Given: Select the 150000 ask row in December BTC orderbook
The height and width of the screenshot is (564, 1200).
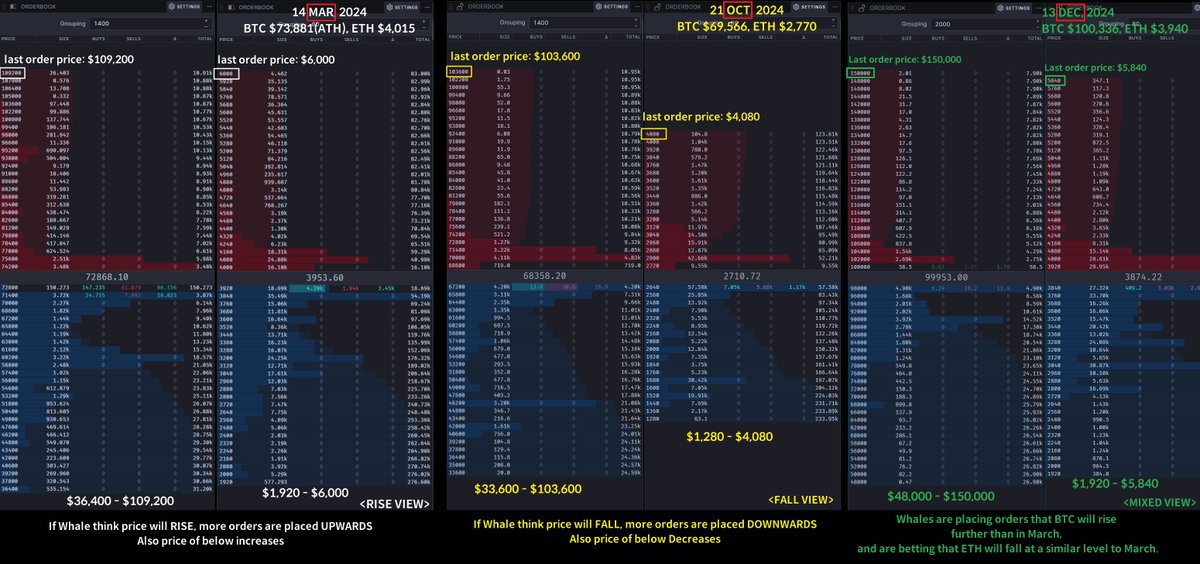Looking at the screenshot, I should pyautogui.click(x=946, y=73).
